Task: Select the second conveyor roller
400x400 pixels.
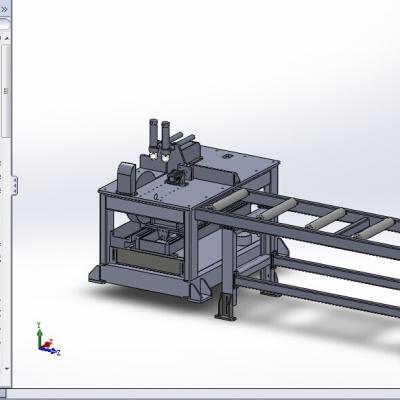Action: tap(278, 209)
